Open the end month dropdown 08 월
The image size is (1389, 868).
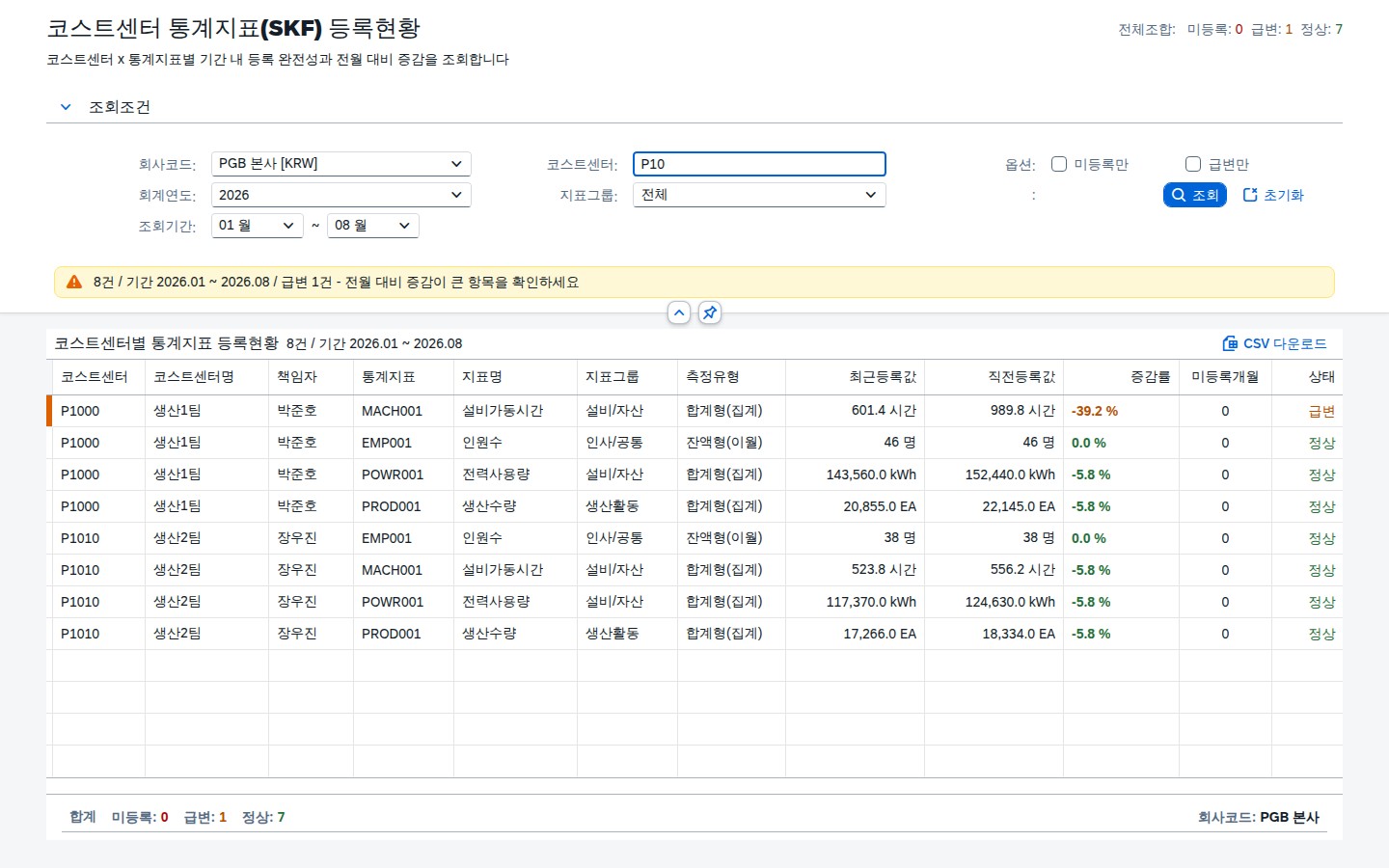(373, 226)
